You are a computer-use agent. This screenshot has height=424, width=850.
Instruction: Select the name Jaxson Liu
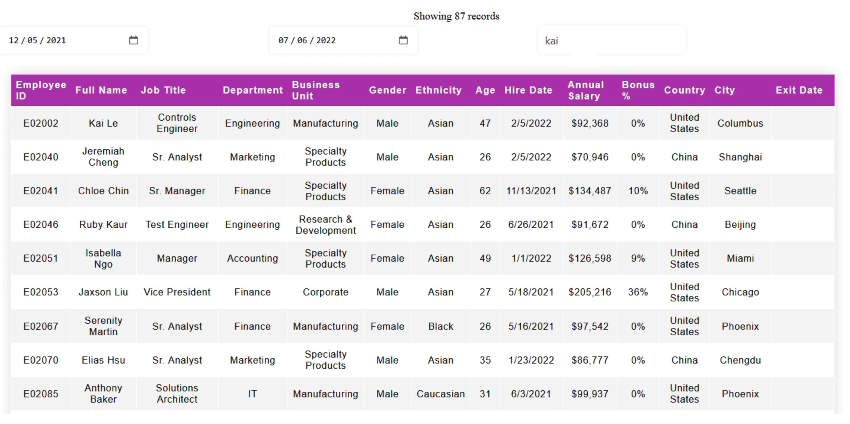103,292
